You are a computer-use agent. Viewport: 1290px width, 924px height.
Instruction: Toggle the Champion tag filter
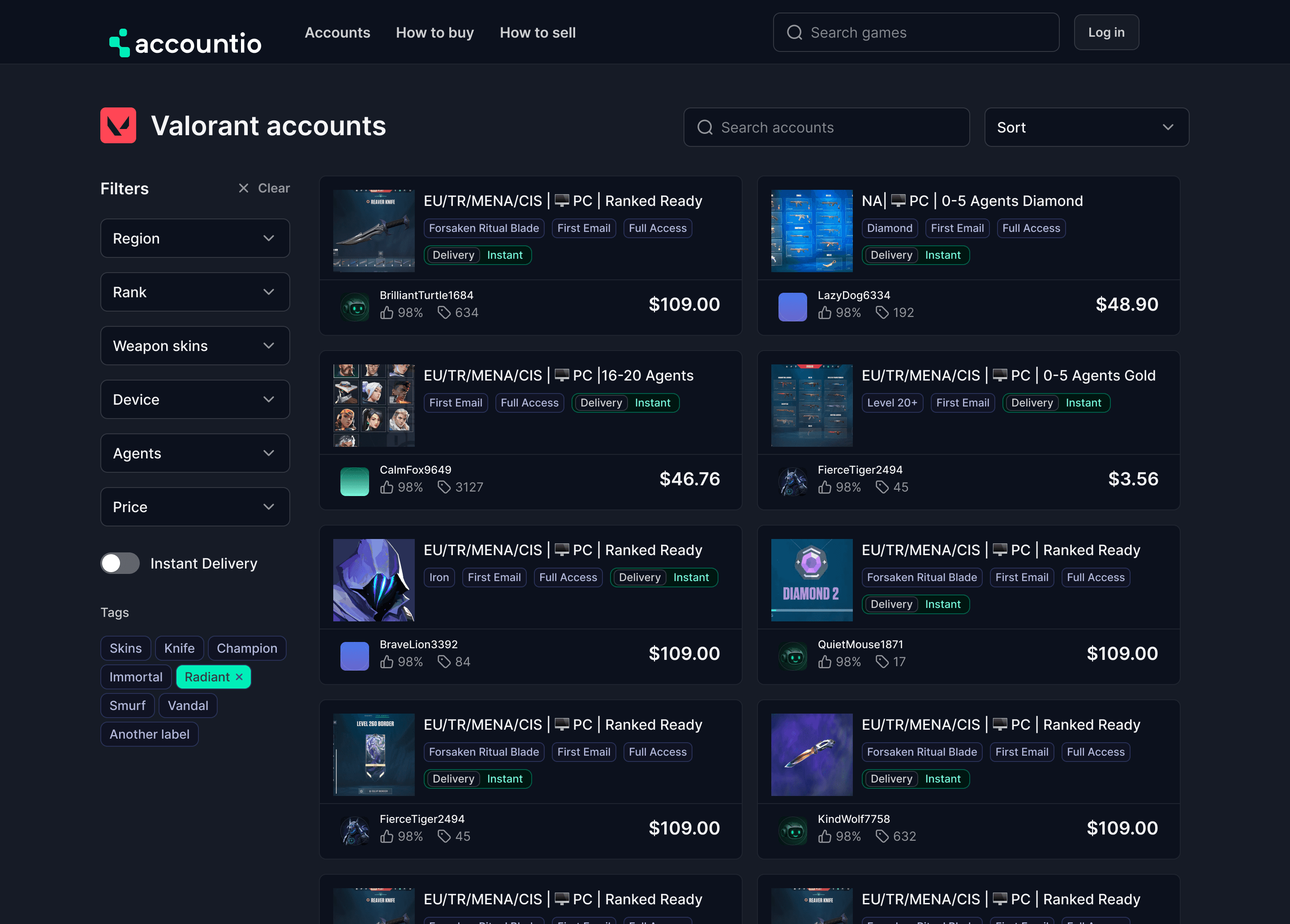(x=247, y=648)
